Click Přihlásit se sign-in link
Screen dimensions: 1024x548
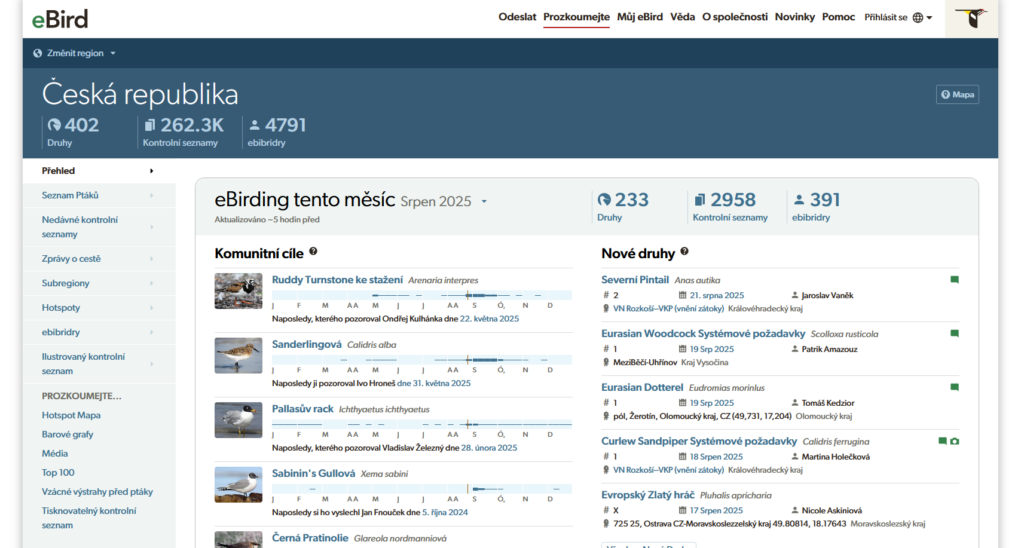pos(885,18)
